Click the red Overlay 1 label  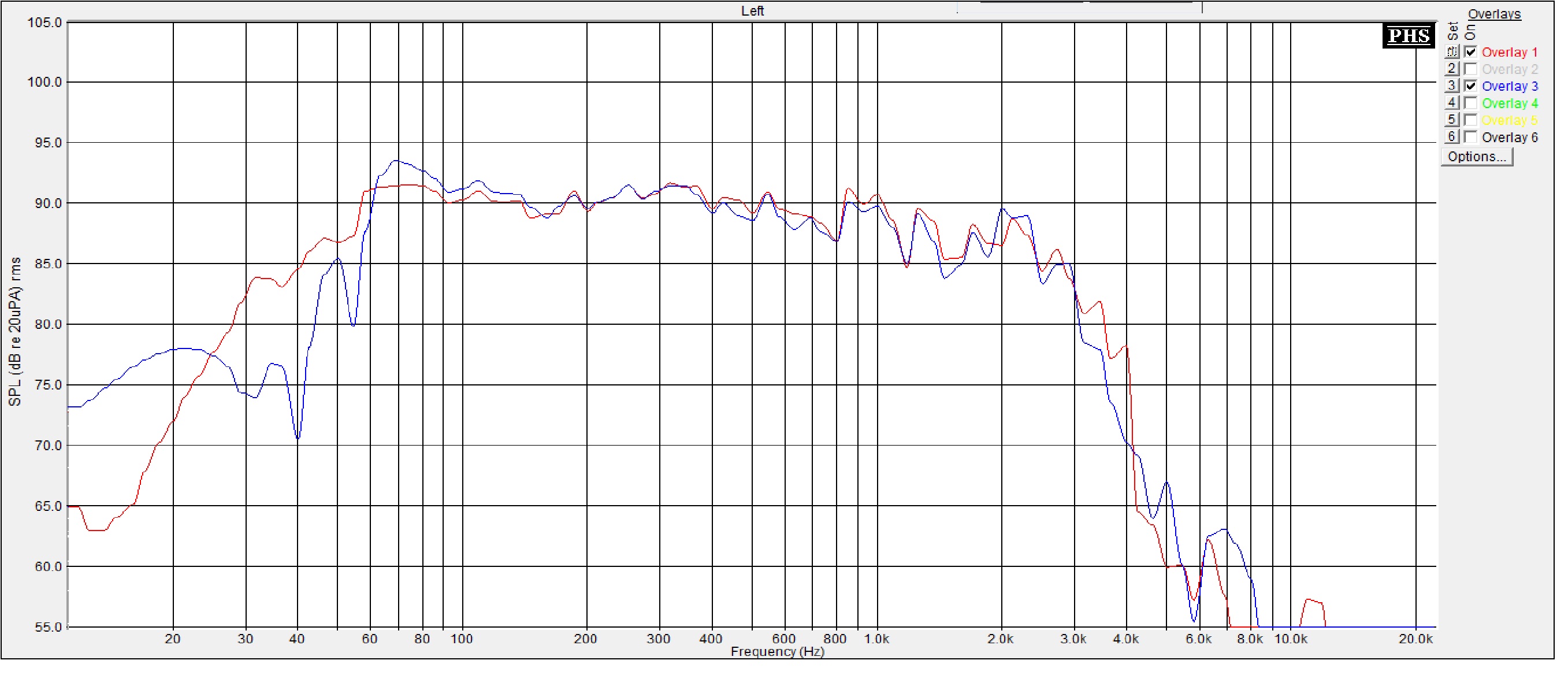[x=1510, y=53]
